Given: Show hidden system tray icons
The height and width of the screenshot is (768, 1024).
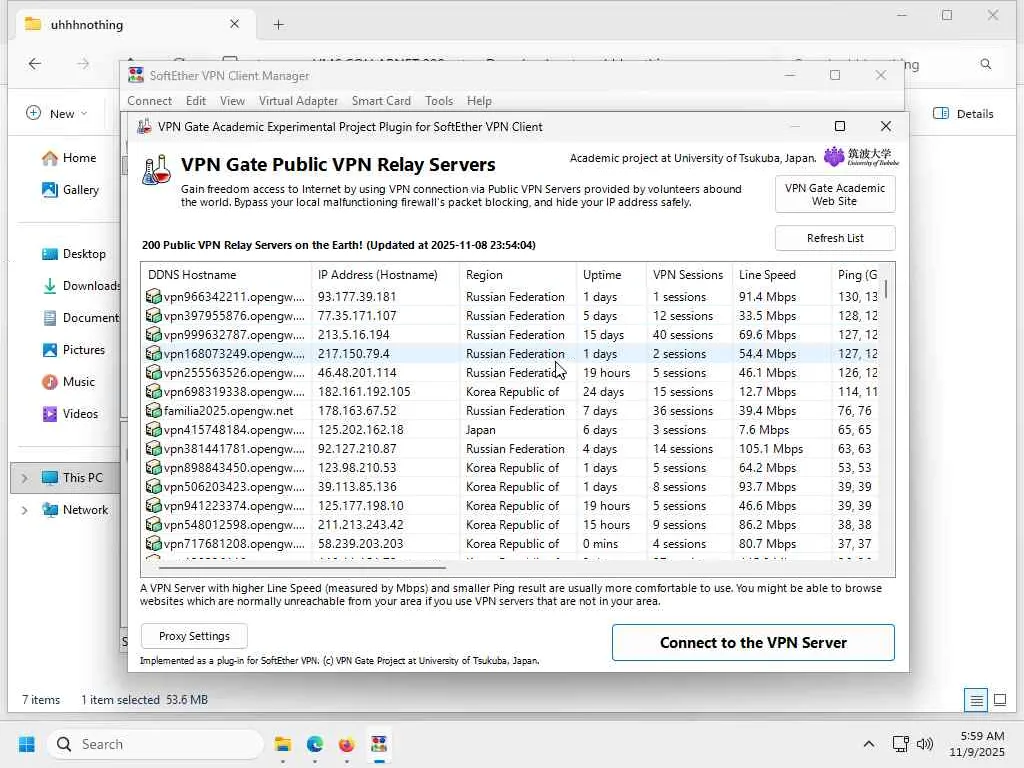Looking at the screenshot, I should pos(869,744).
